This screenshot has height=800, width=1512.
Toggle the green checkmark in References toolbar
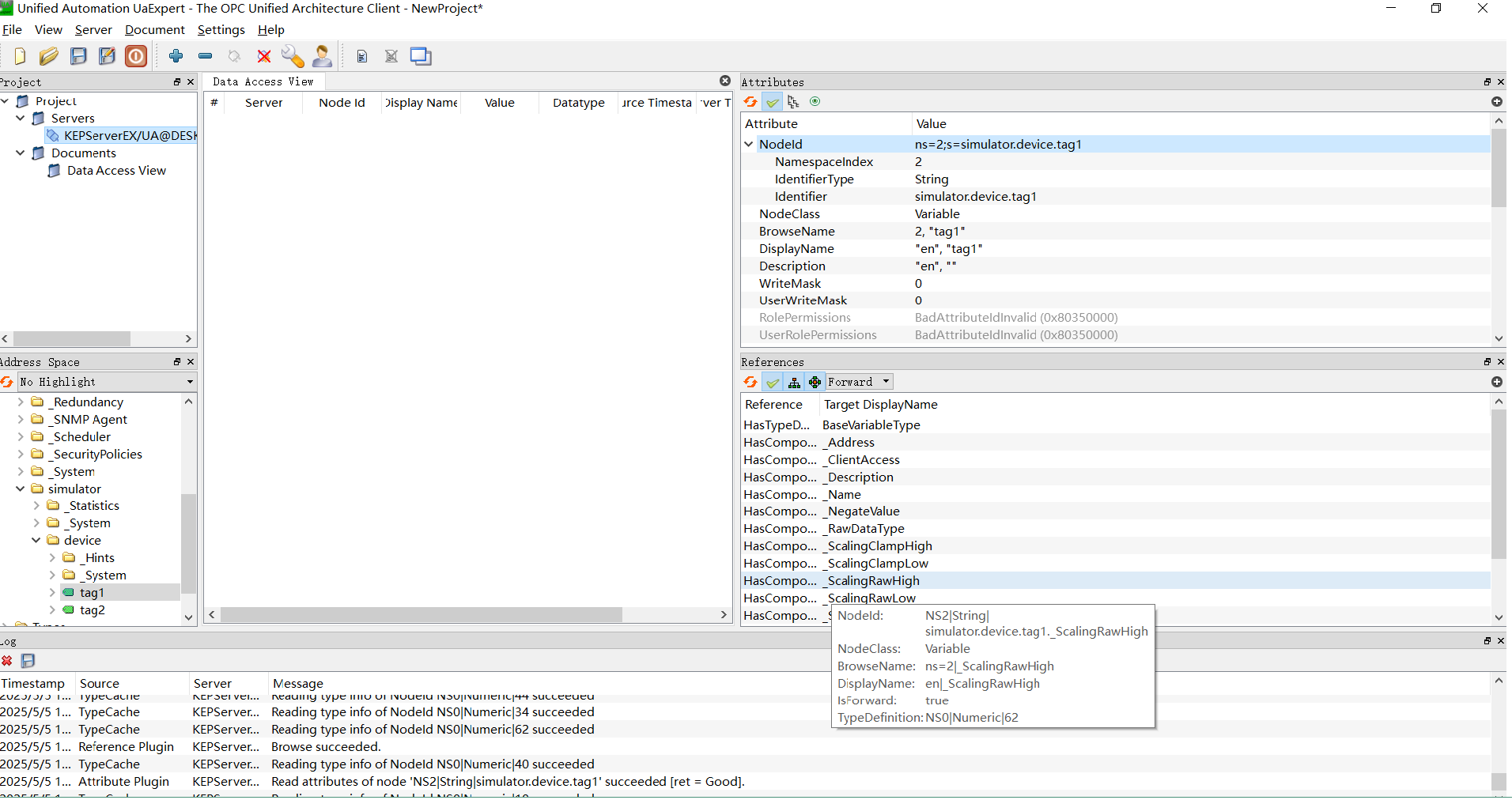[773, 382]
